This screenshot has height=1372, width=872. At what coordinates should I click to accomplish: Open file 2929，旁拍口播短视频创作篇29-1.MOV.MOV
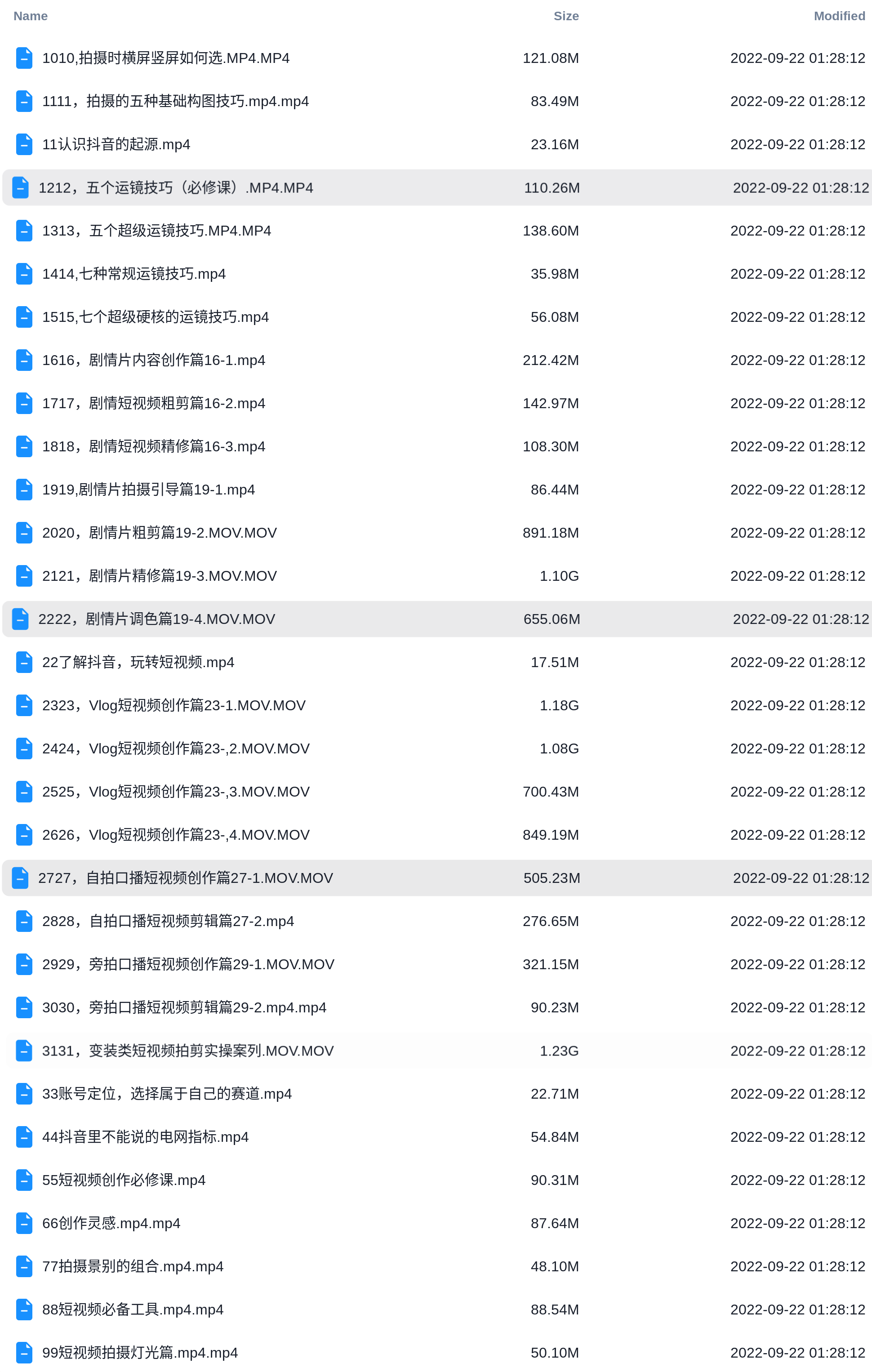coord(188,965)
